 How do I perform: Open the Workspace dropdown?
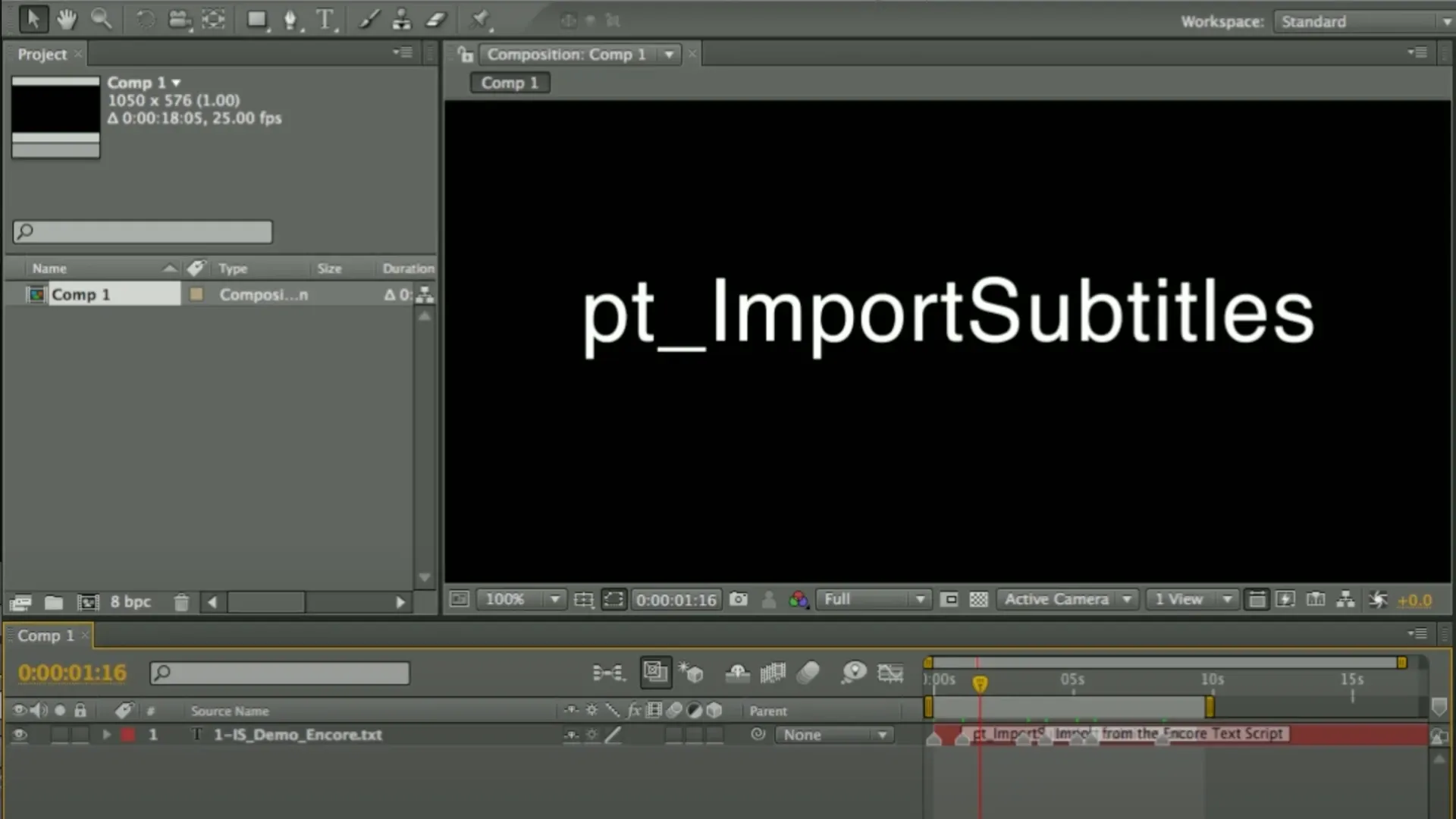(1361, 21)
